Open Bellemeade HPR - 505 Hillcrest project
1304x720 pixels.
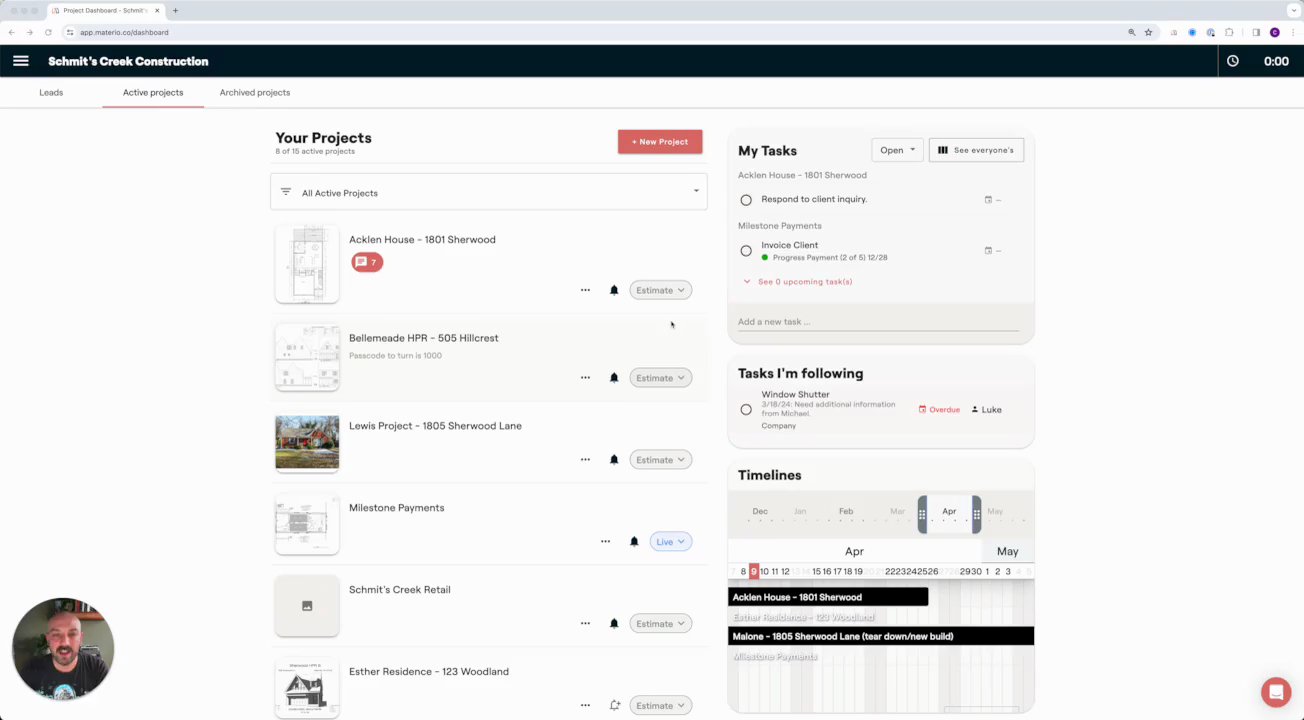pos(423,338)
